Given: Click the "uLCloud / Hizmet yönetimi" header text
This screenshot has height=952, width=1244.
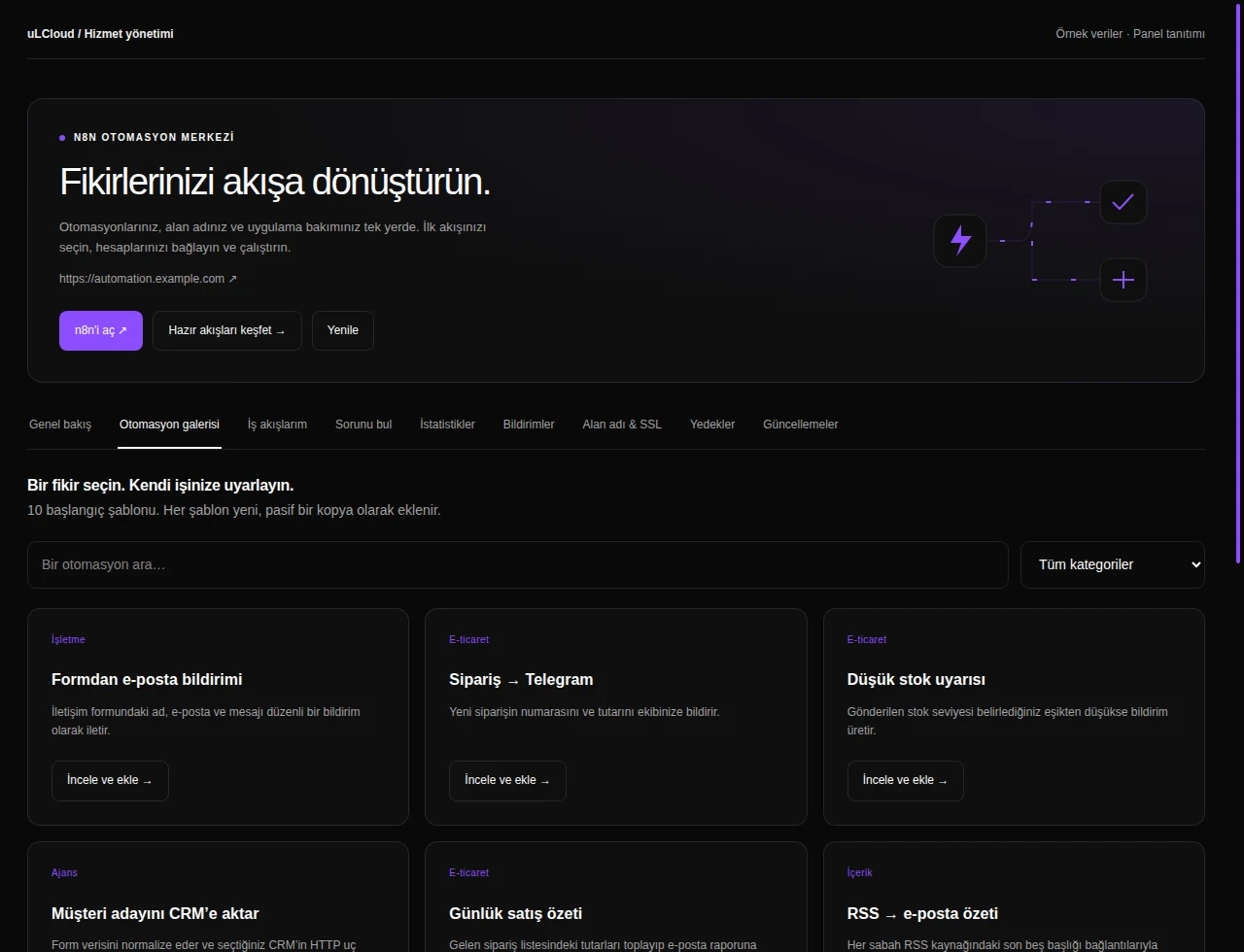Looking at the screenshot, I should tap(100, 34).
